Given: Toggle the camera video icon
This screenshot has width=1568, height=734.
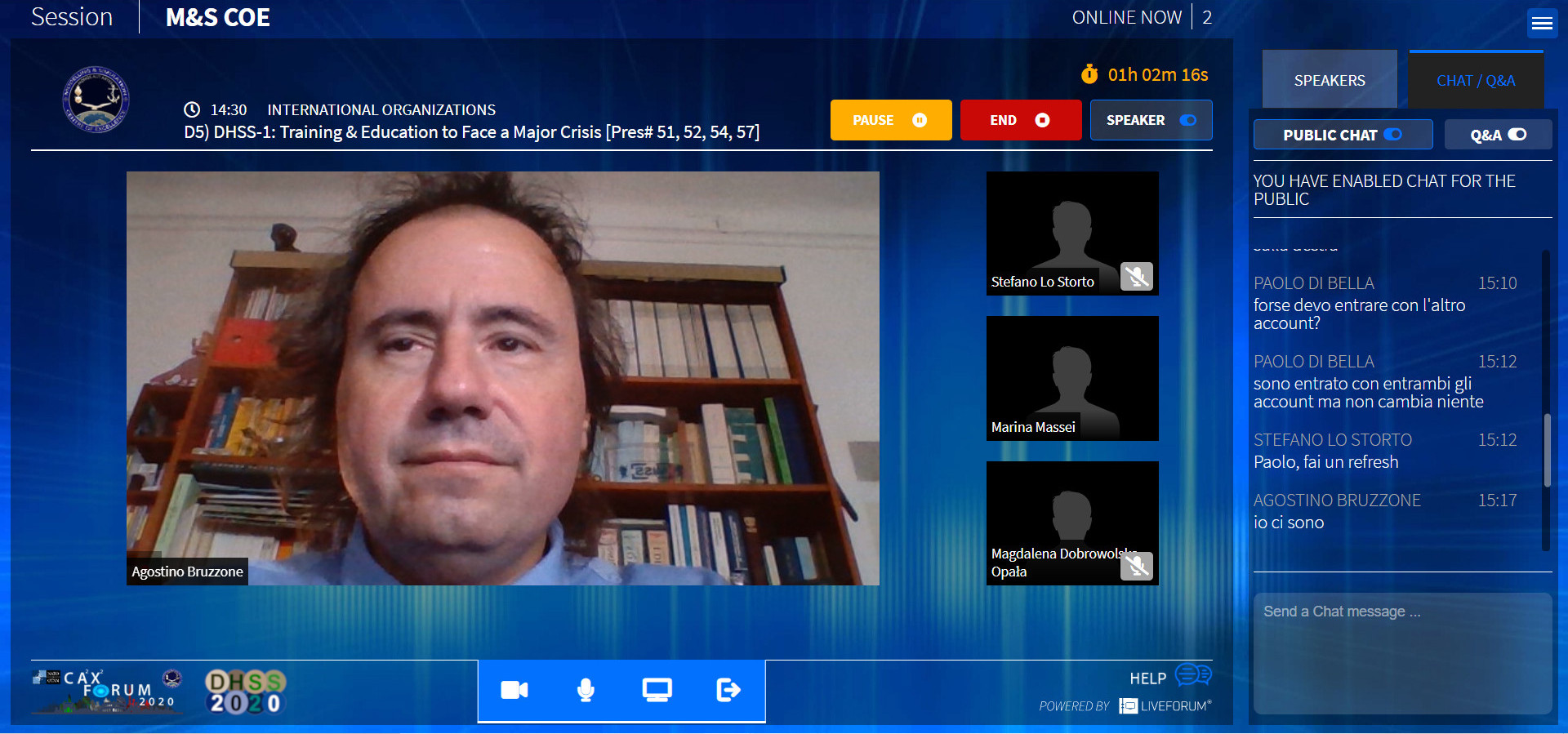Looking at the screenshot, I should click(x=514, y=691).
